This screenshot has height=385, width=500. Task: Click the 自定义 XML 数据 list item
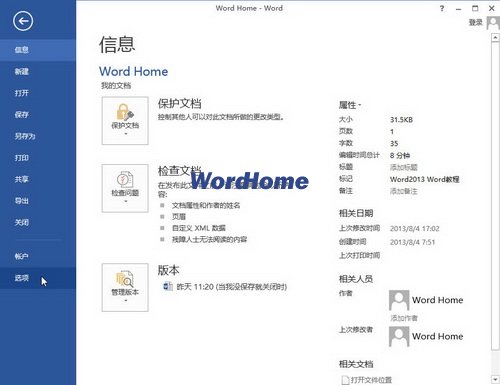tap(199, 228)
